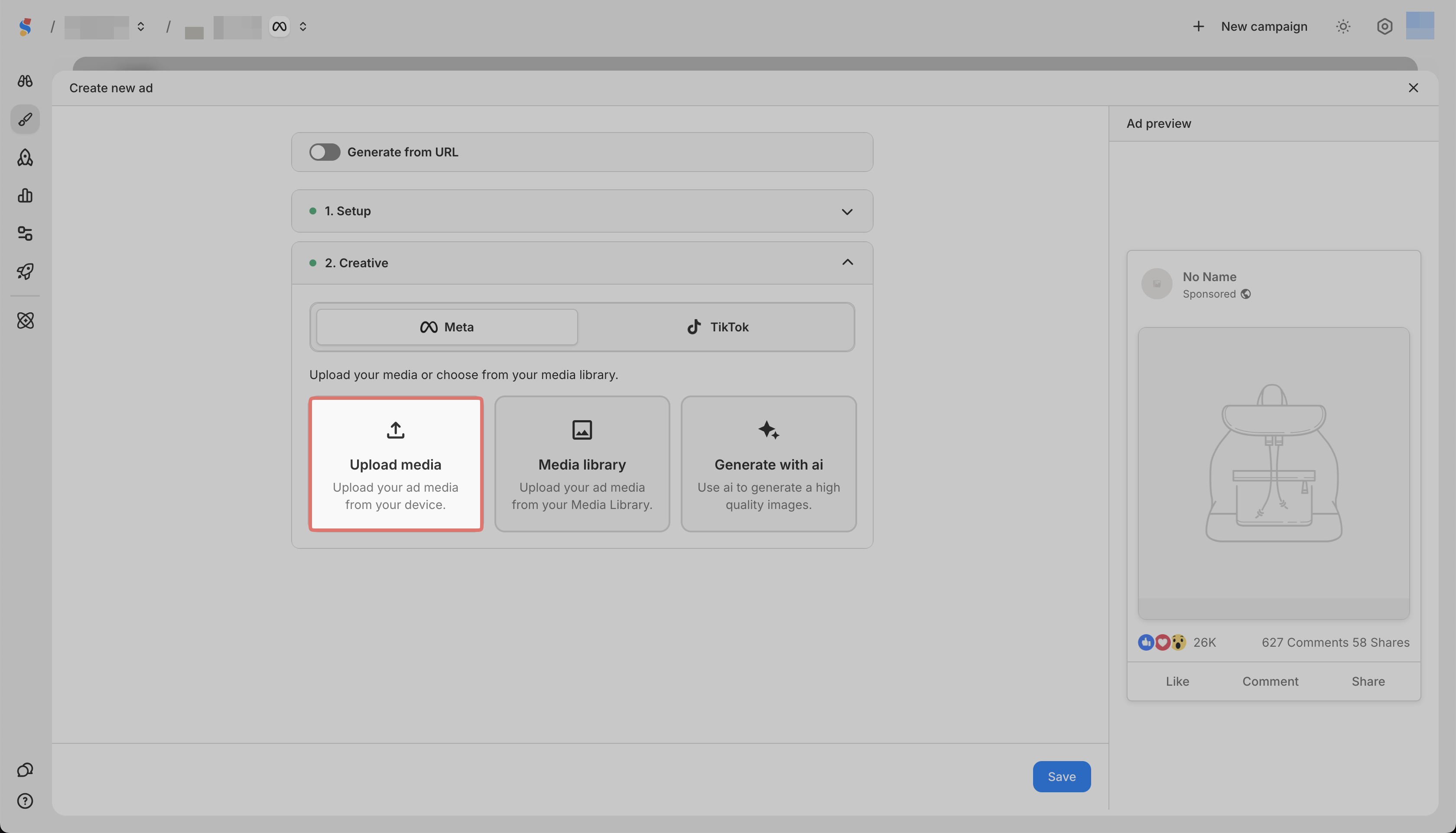Click New campaign button
Viewport: 1456px width, 833px height.
[1250, 26]
